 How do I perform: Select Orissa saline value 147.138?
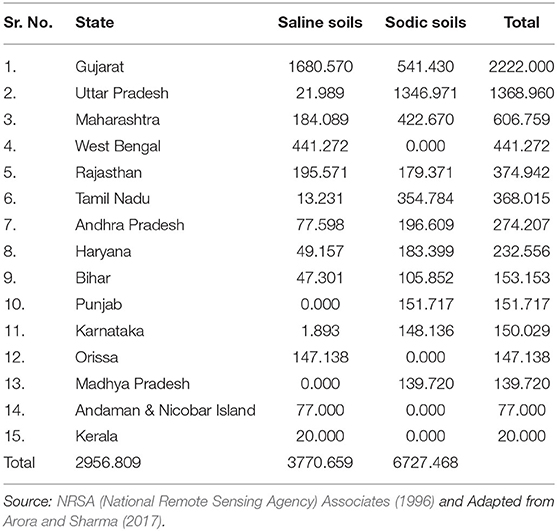[320, 357]
